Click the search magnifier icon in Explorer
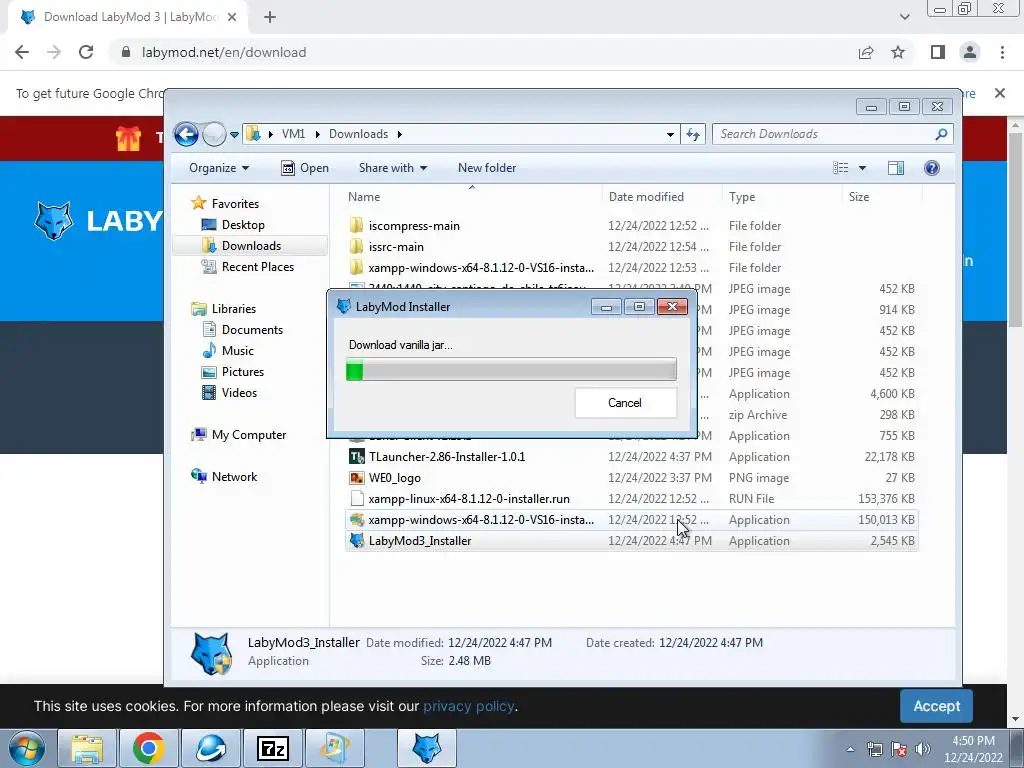The height and width of the screenshot is (768, 1024). pyautogui.click(x=941, y=134)
